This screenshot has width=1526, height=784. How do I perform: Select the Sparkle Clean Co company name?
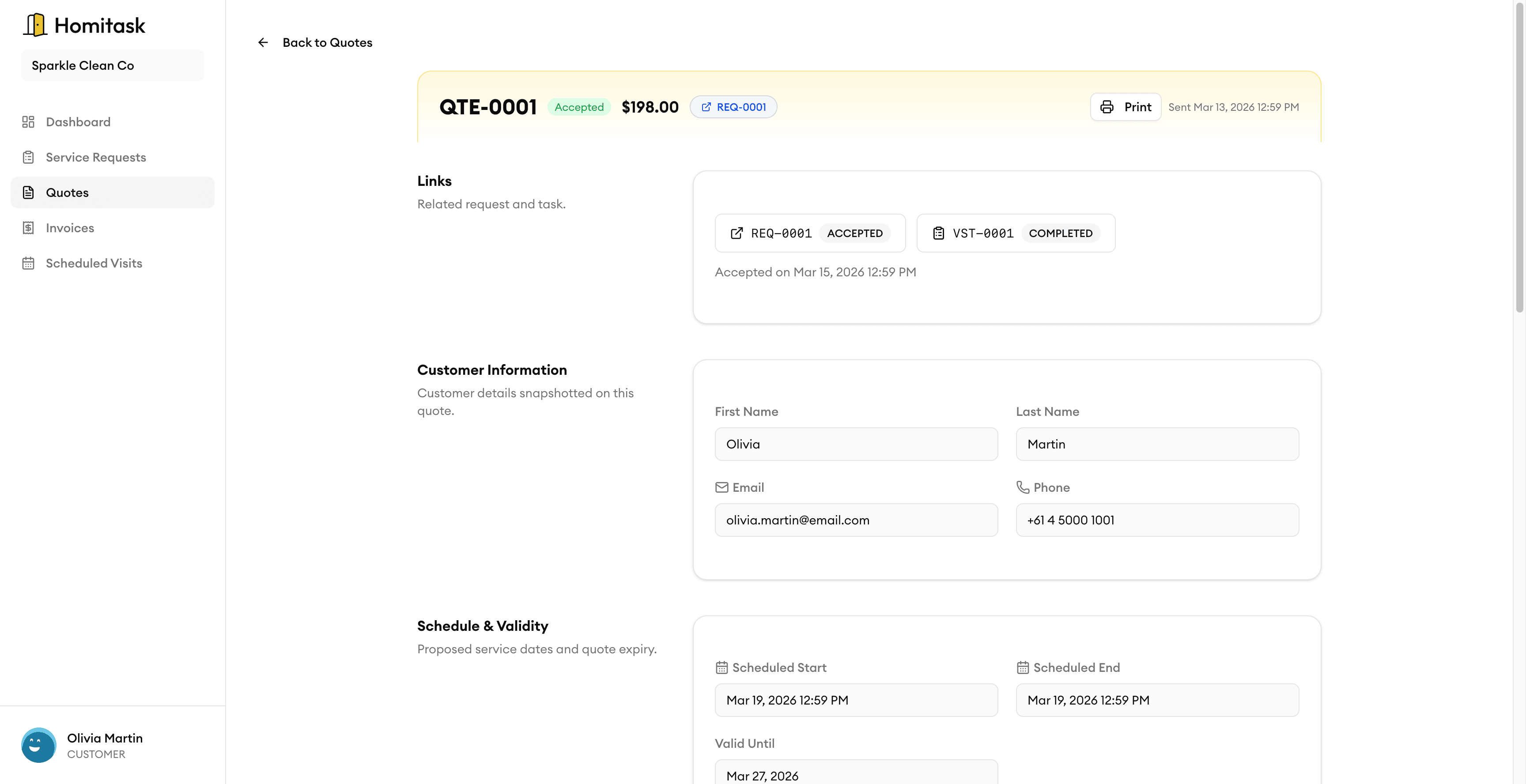112,65
